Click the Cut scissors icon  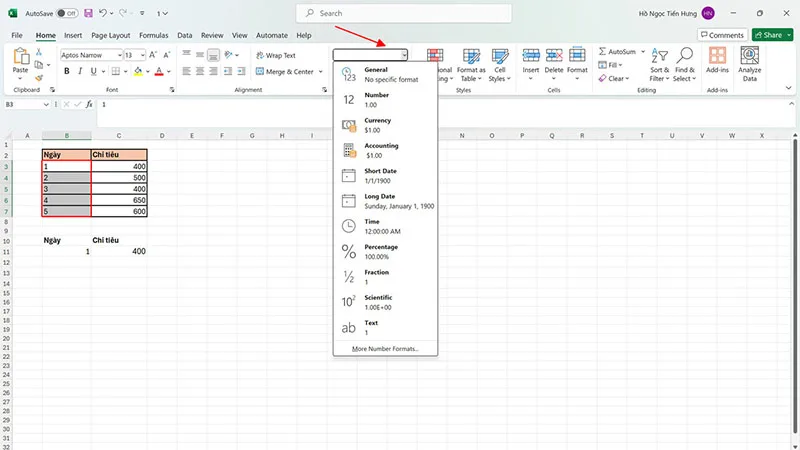coord(39,52)
